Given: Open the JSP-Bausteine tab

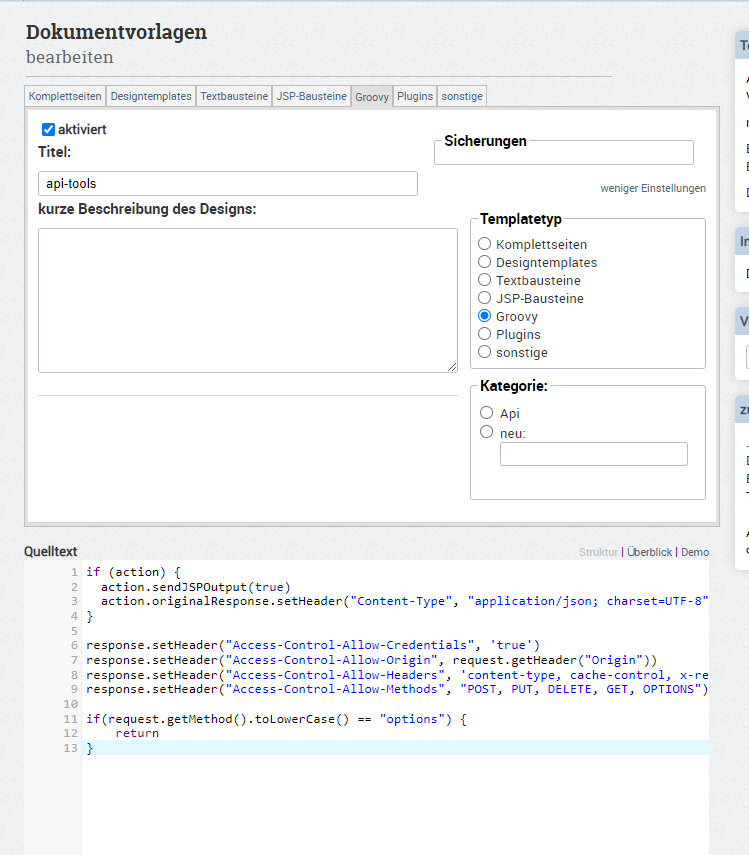Looking at the screenshot, I should 311,97.
